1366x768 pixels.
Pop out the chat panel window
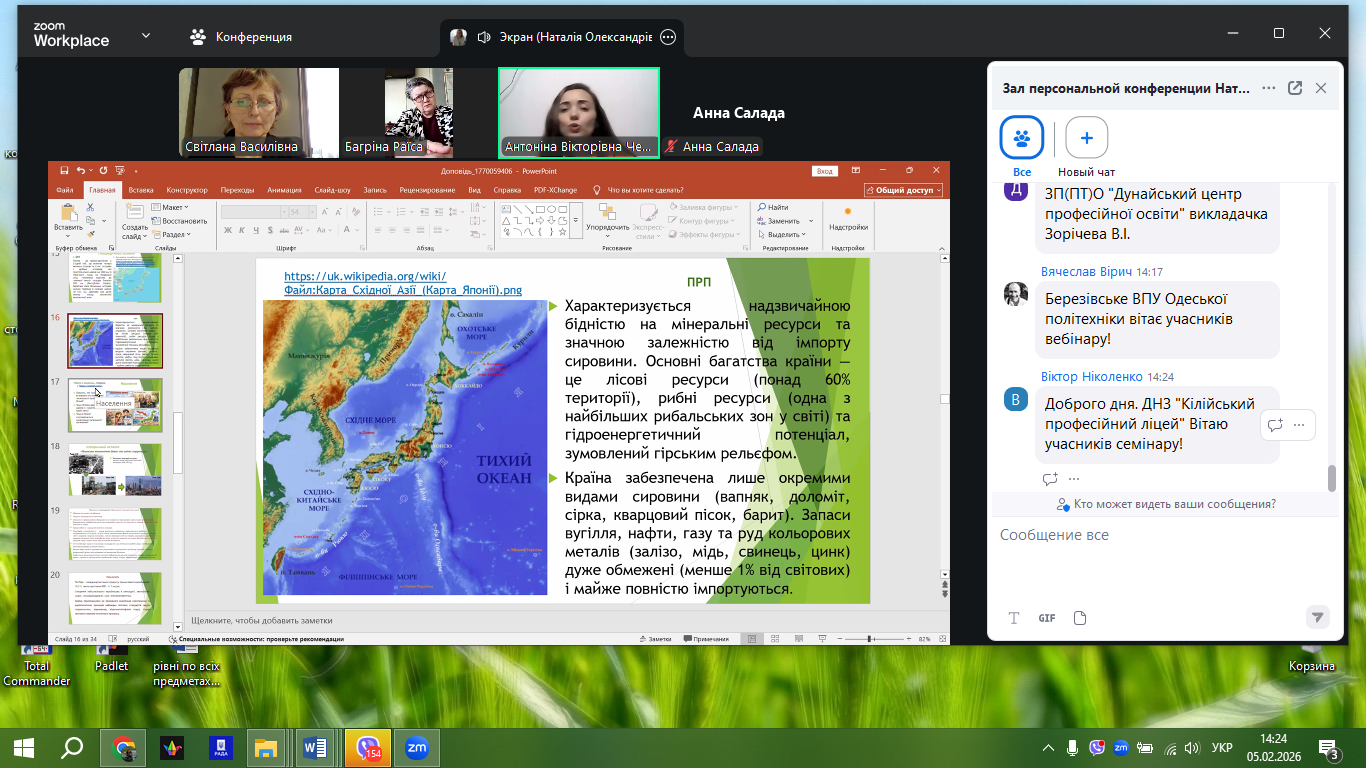point(1295,88)
